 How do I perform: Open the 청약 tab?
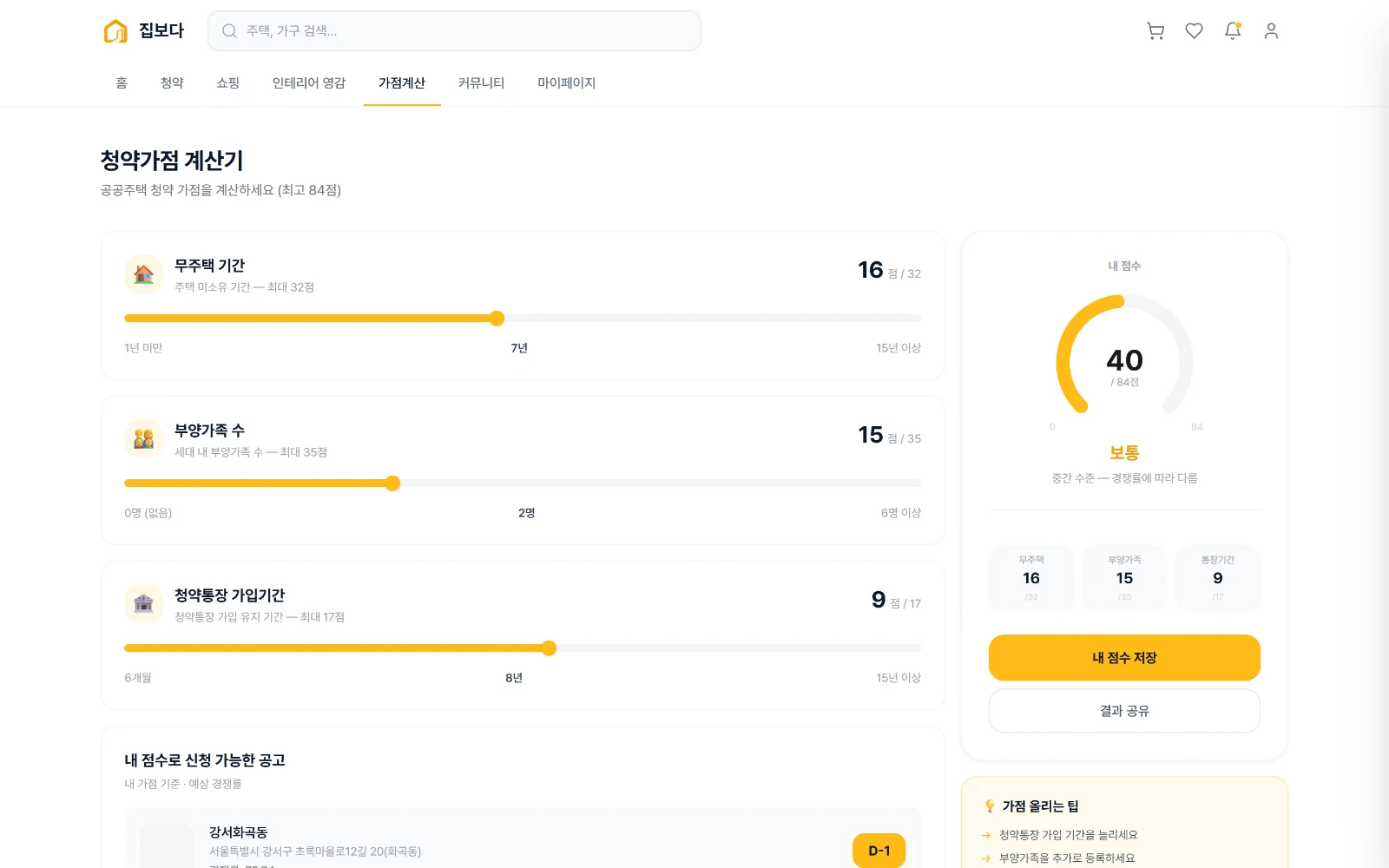[x=172, y=83]
